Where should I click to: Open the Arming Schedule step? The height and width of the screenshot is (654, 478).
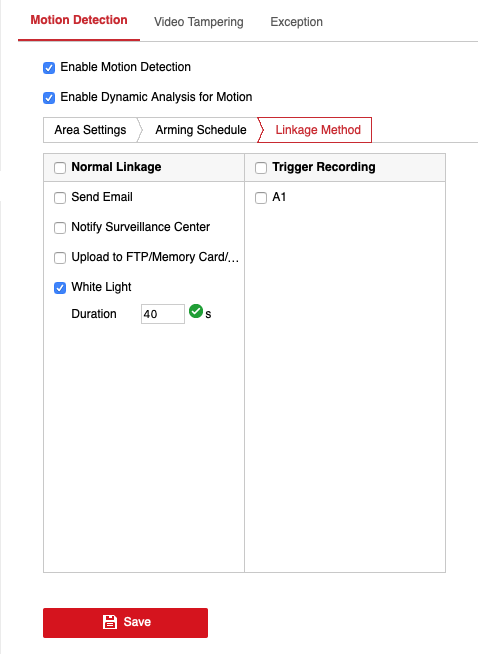tap(201, 130)
